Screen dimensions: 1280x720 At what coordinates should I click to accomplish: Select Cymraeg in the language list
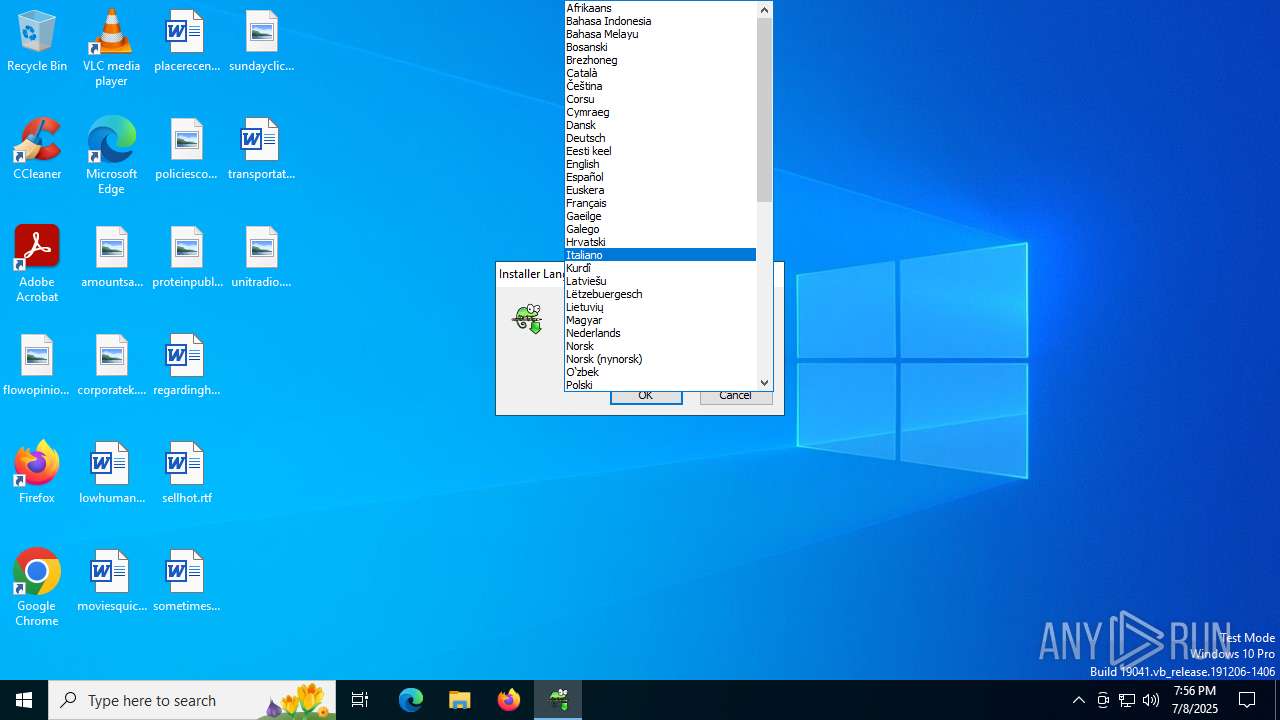660,112
